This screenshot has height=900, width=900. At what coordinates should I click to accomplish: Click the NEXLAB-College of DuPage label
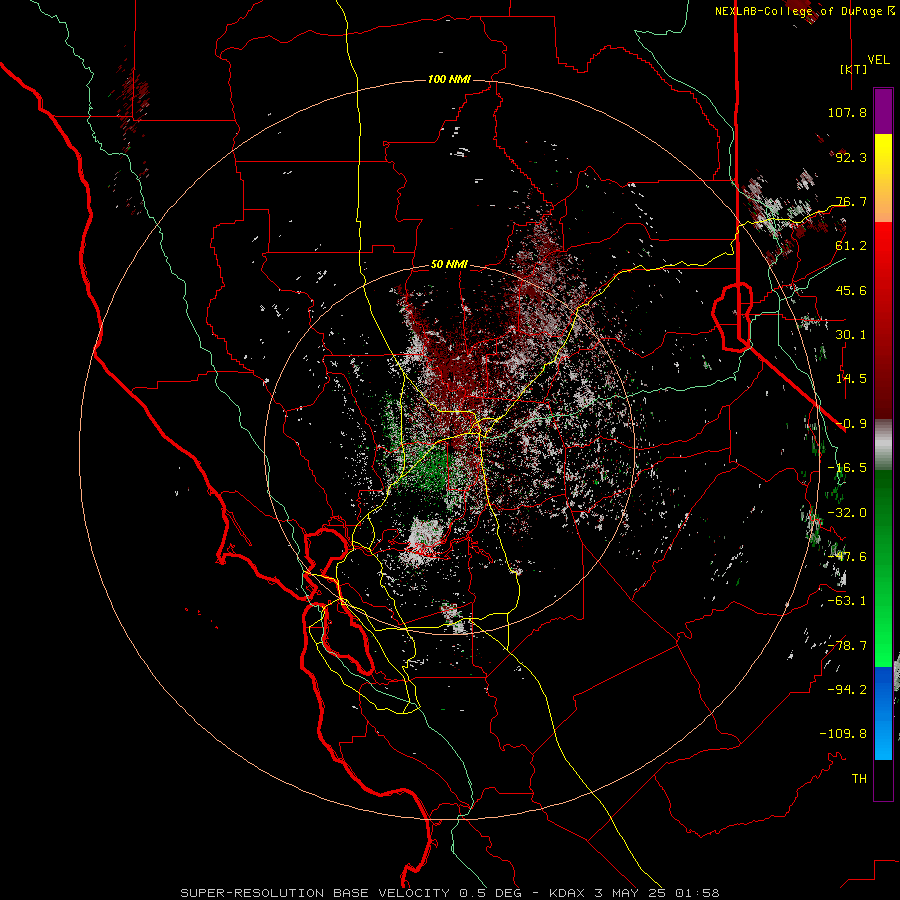[798, 11]
